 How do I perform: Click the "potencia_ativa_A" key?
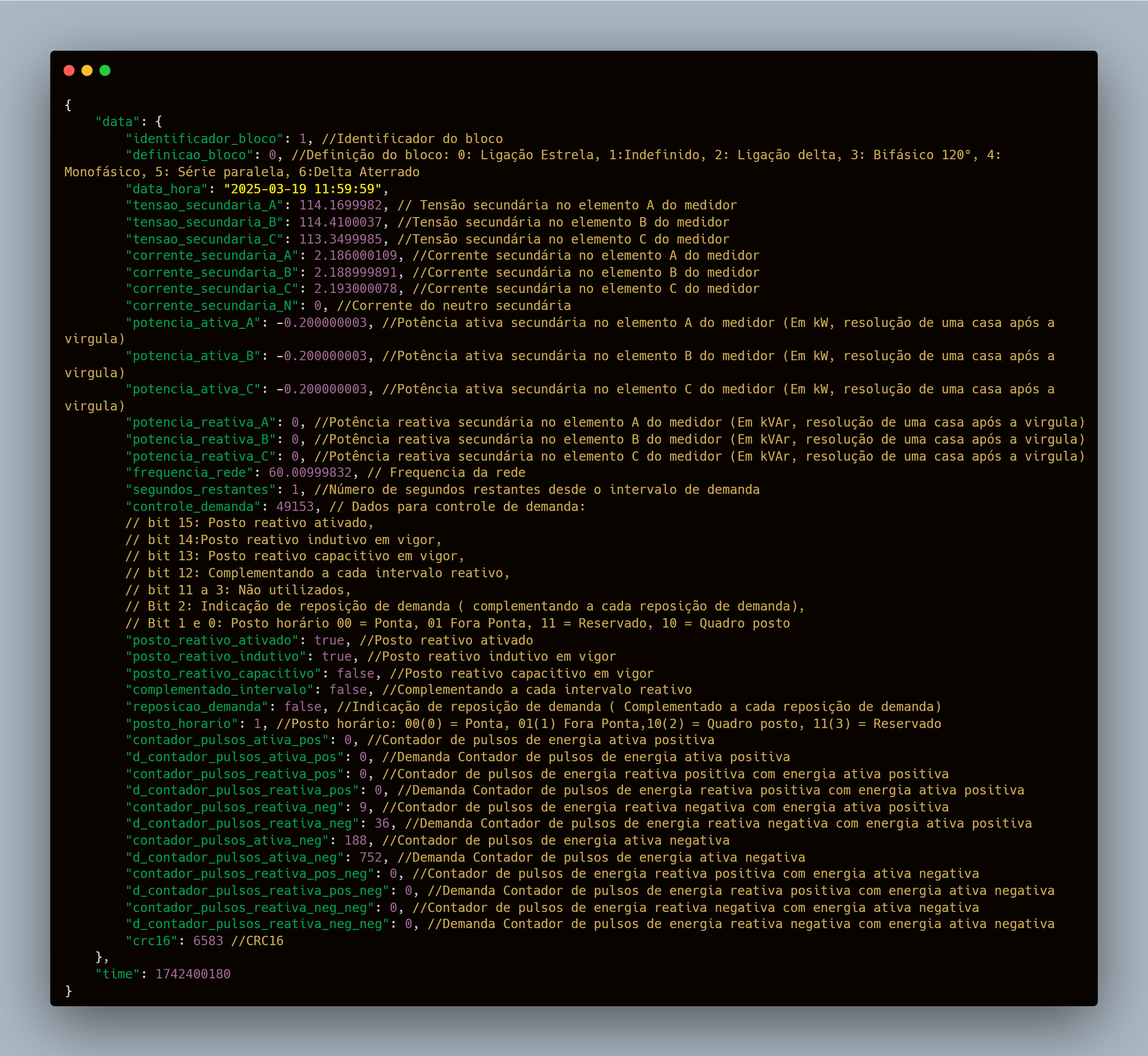[193, 323]
